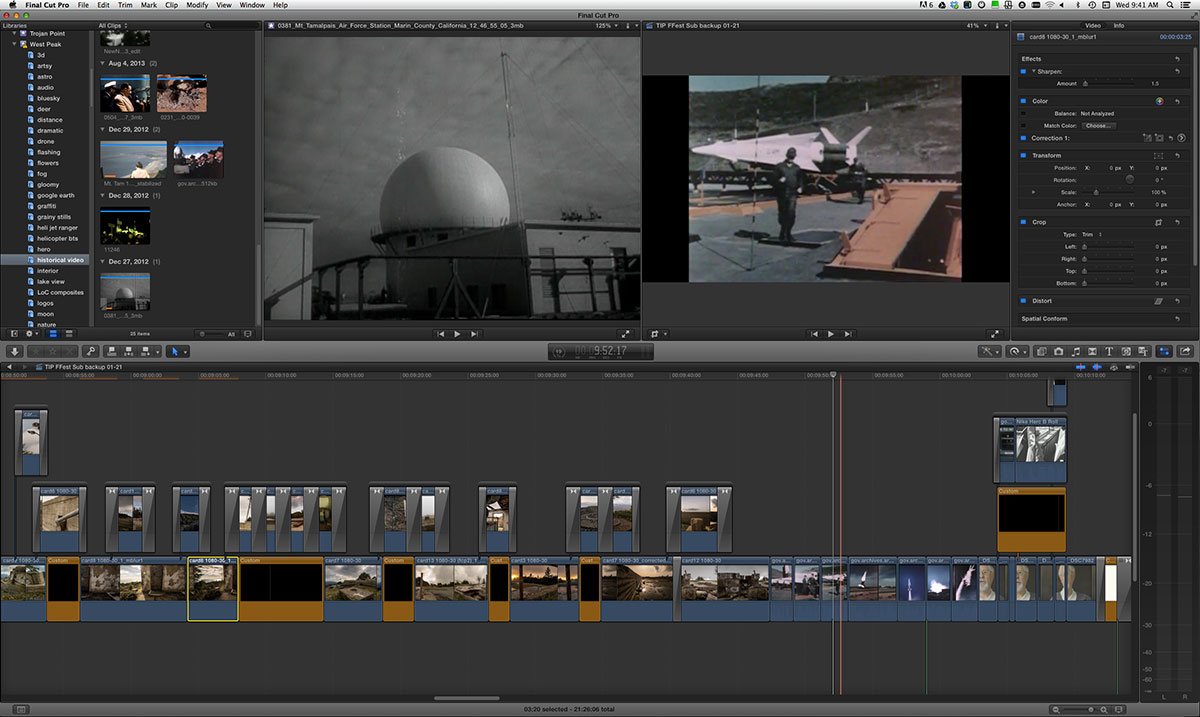Open the All Clips filter dropdown
1200x717 pixels.
click(x=115, y=25)
